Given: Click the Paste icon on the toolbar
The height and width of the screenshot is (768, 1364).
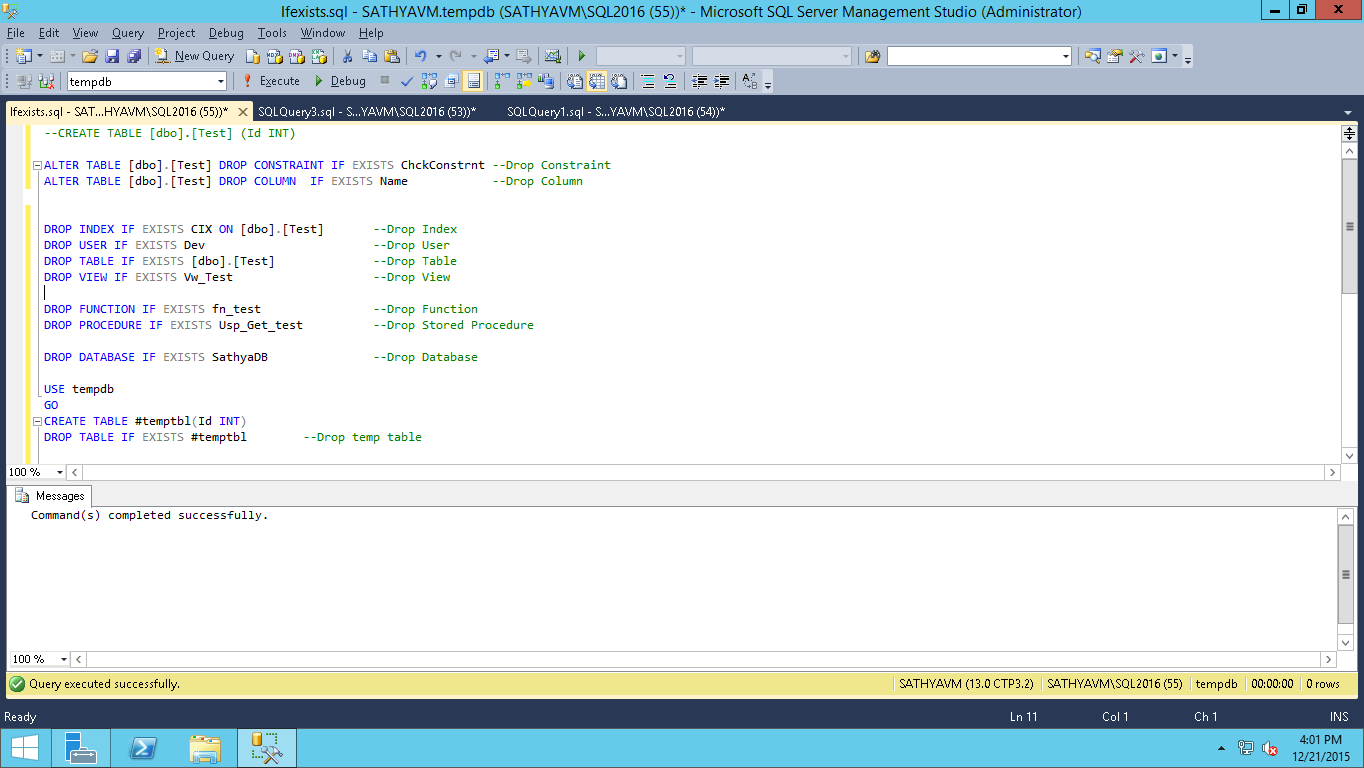Looking at the screenshot, I should click(x=391, y=56).
